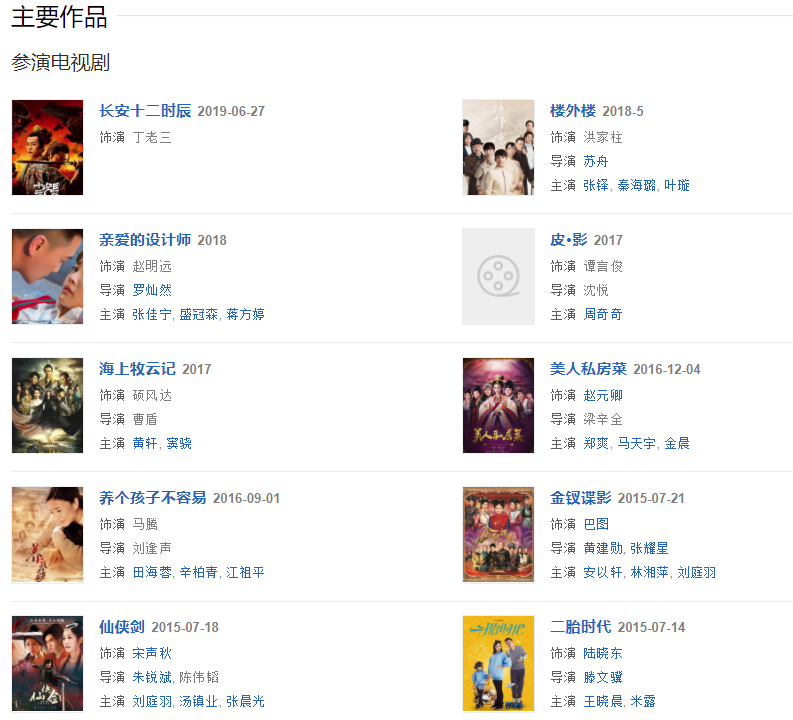Viewport: 793px width, 720px height.
Task: Click the 楼外楼 poster image
Action: (498, 147)
